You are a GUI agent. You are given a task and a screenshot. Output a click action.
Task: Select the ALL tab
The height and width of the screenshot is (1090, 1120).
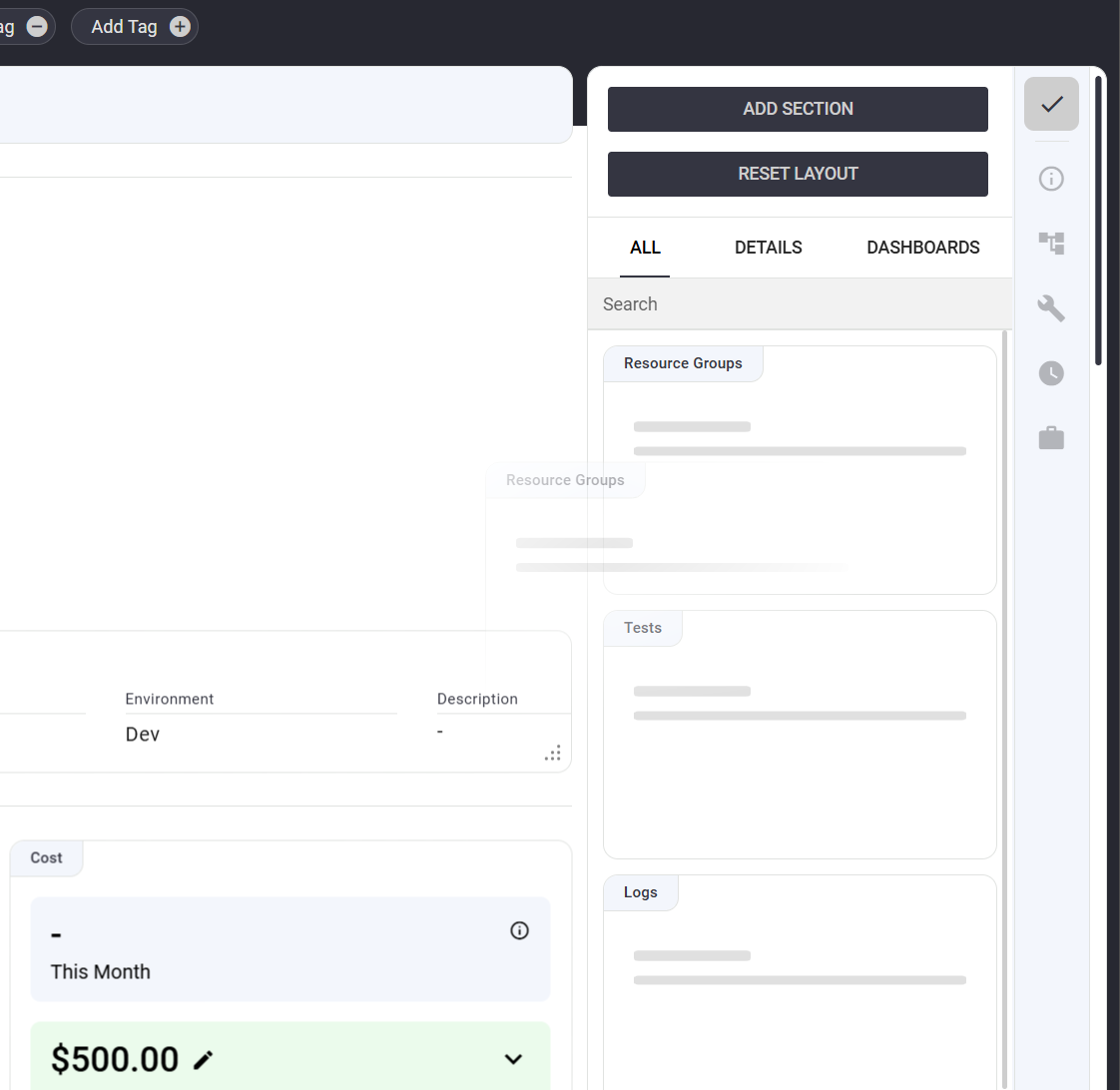click(645, 248)
